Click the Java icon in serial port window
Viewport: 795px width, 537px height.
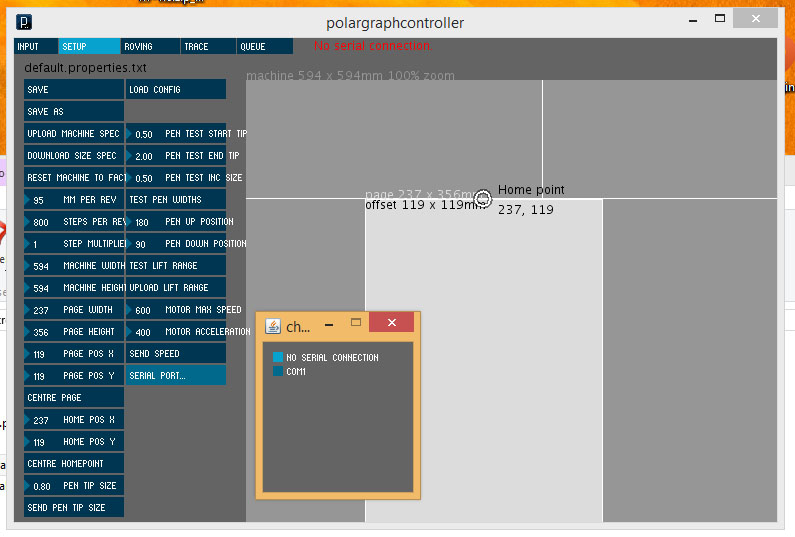pyautogui.click(x=273, y=326)
